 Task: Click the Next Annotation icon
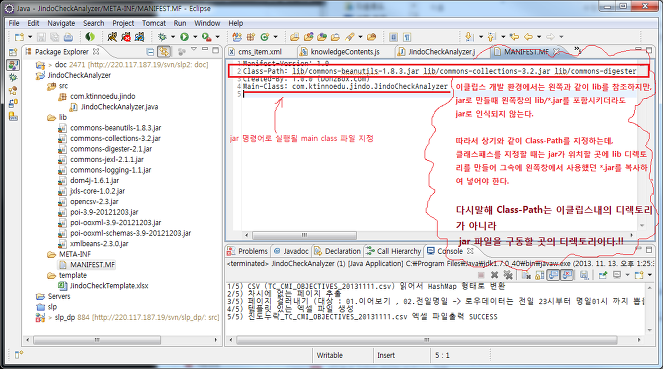[x=469, y=37]
